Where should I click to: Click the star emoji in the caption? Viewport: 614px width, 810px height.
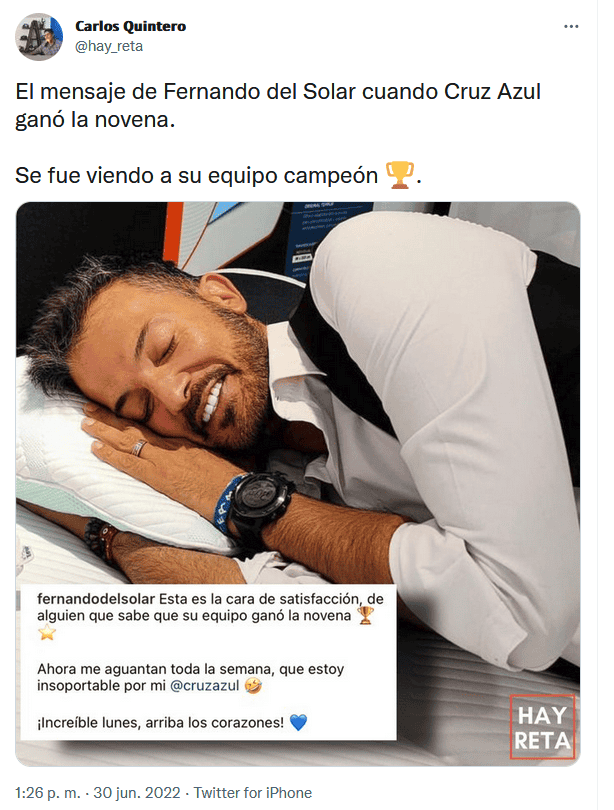pos(46,632)
